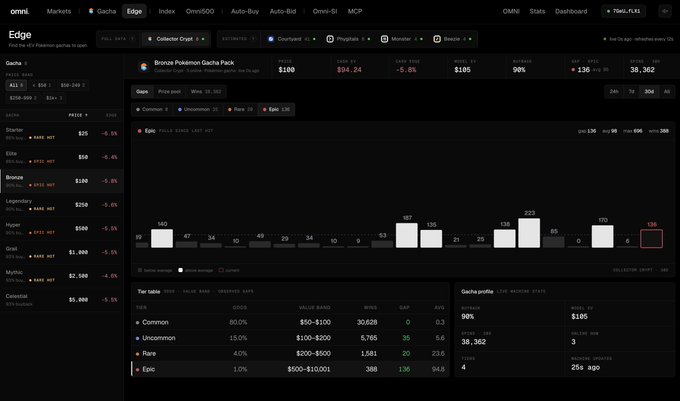Click the 7GeU..fLX1 wallet button
The height and width of the screenshot is (401, 680).
tap(623, 11)
